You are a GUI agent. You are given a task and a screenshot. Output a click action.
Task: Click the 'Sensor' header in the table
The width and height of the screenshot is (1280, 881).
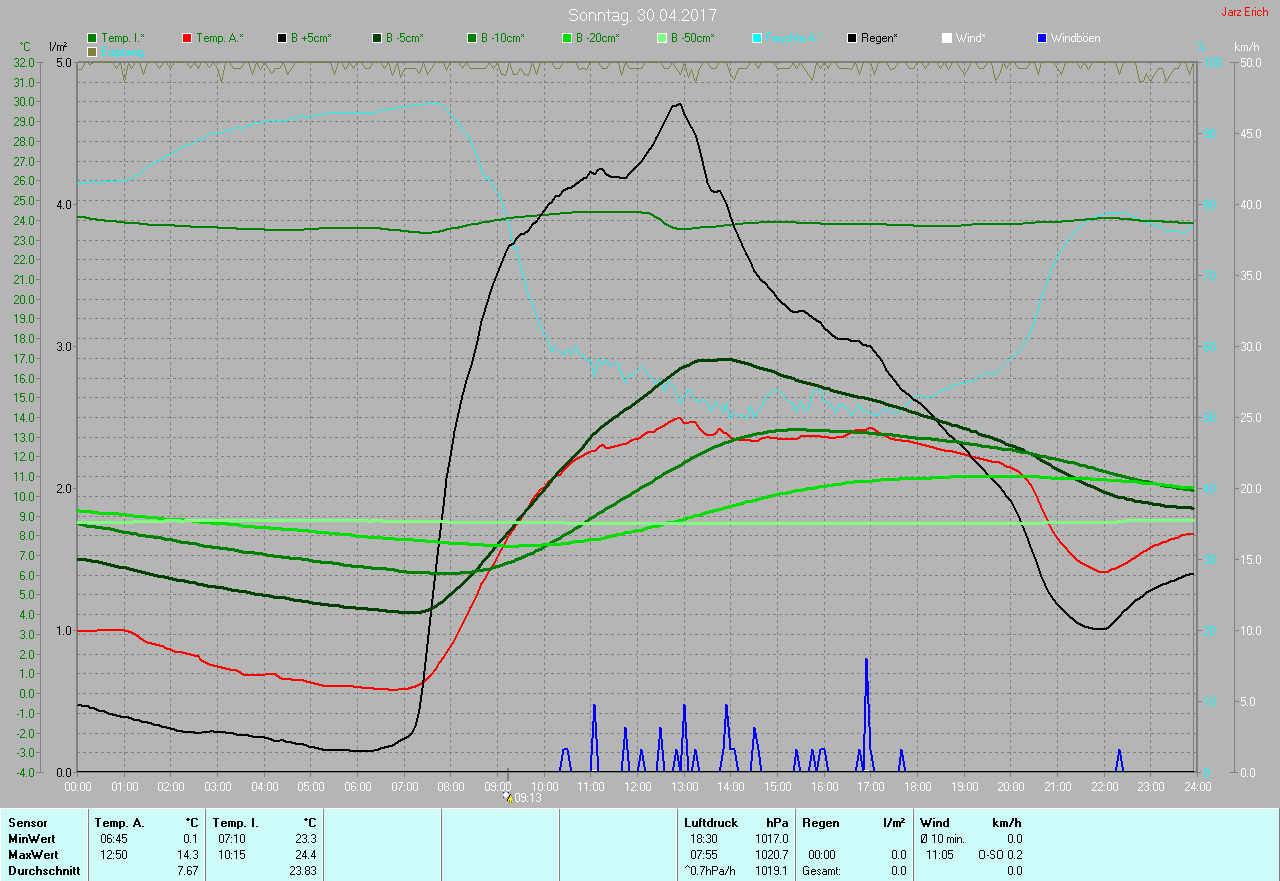(27, 822)
